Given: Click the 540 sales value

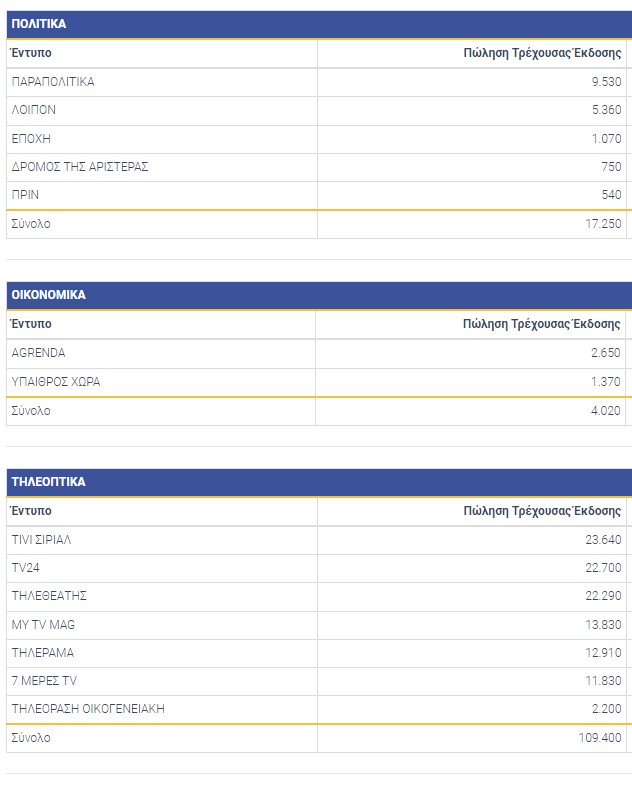Looking at the screenshot, I should 611,195.
